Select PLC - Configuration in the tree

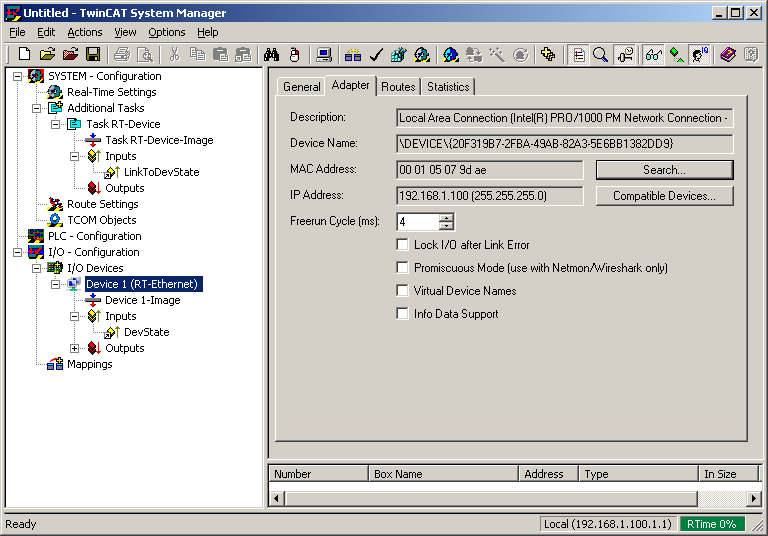95,236
